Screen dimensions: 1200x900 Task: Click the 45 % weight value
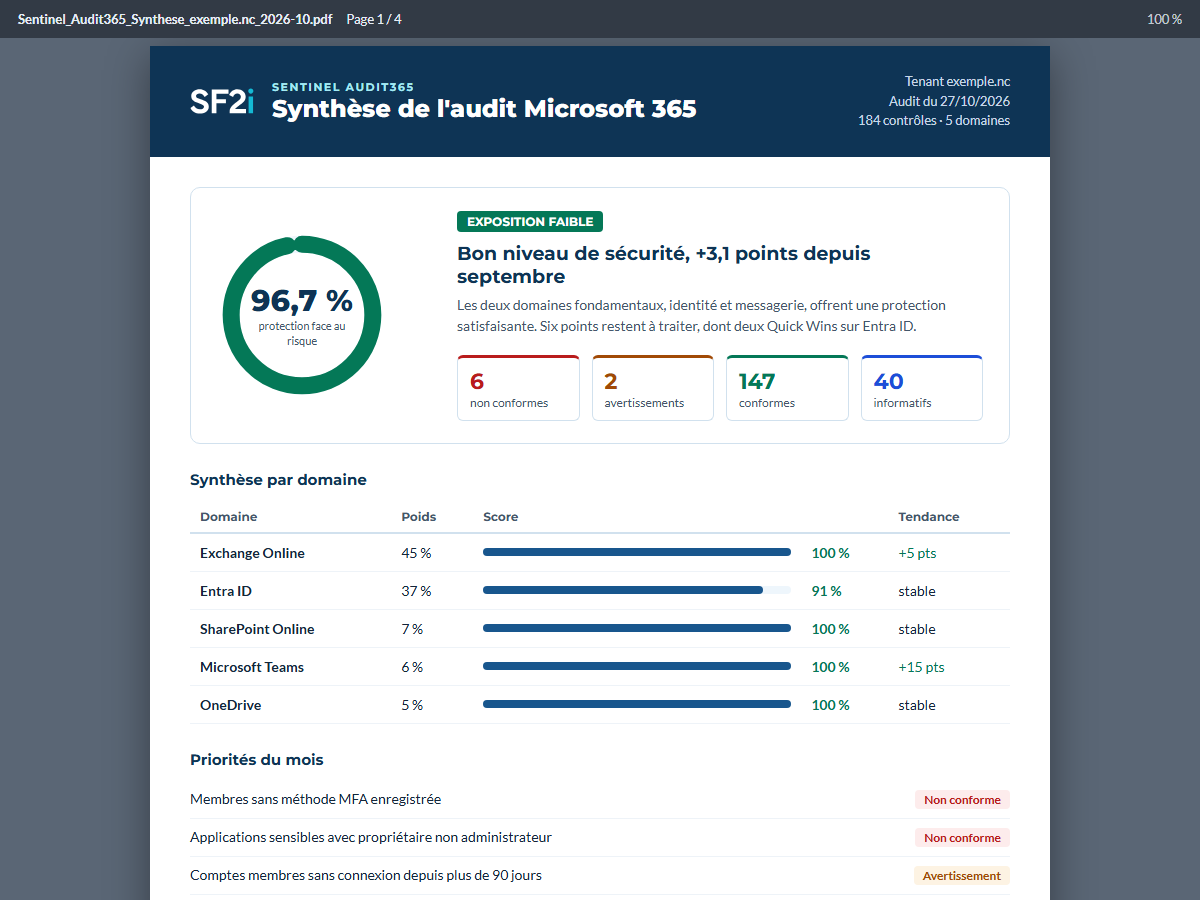pos(416,553)
